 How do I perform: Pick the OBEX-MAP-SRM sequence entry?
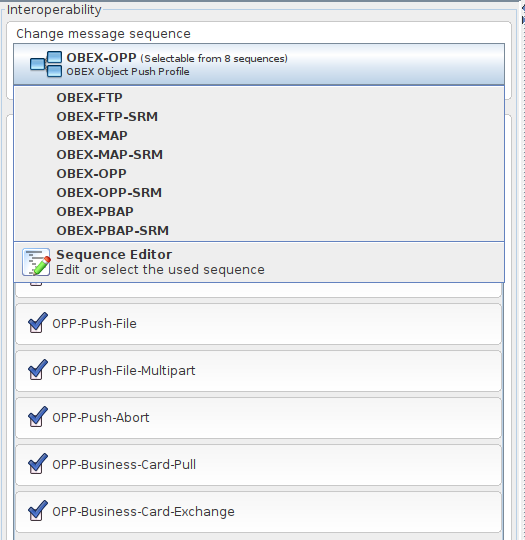click(x=110, y=154)
